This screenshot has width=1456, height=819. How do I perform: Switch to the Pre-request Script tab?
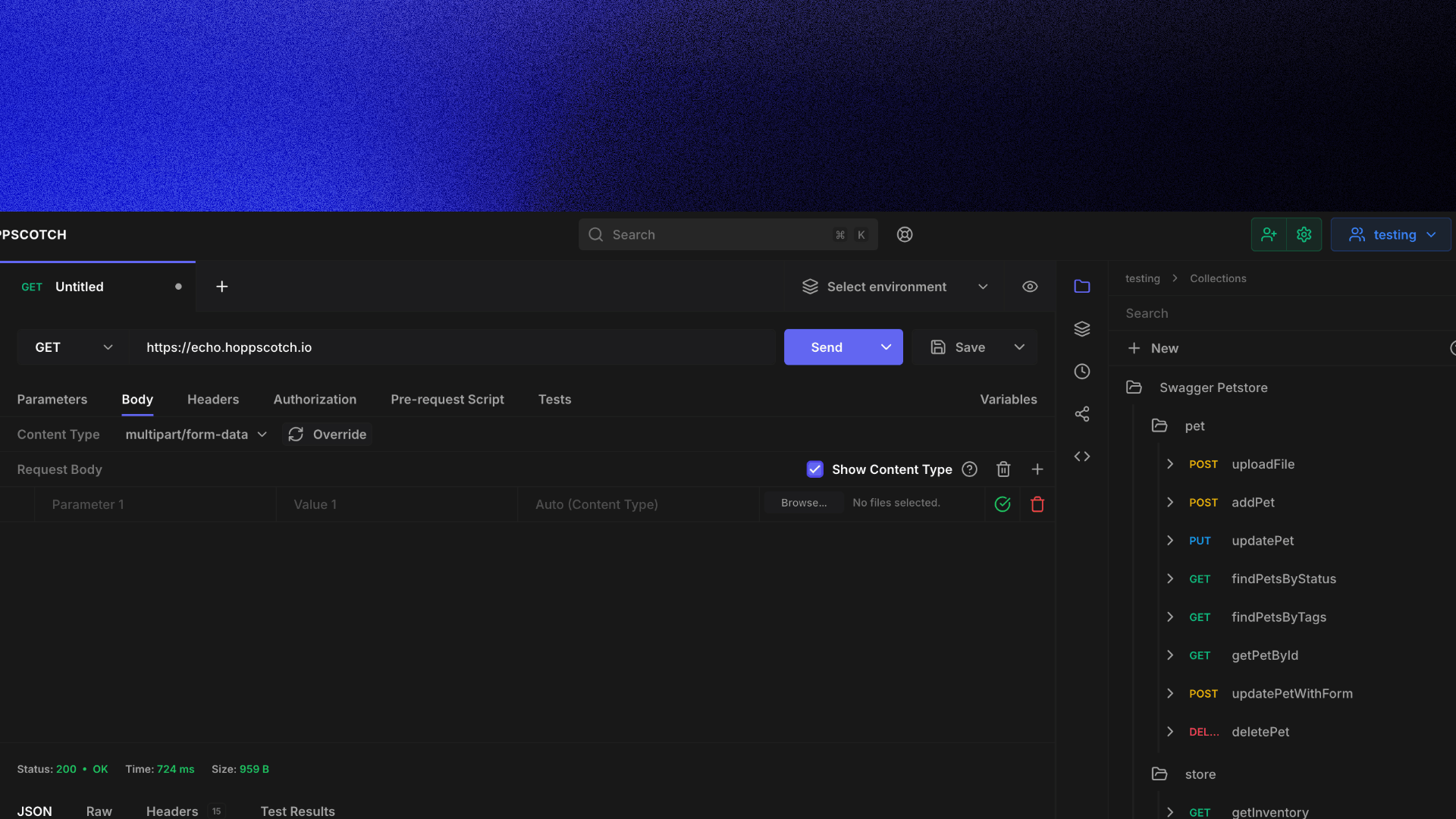(447, 399)
